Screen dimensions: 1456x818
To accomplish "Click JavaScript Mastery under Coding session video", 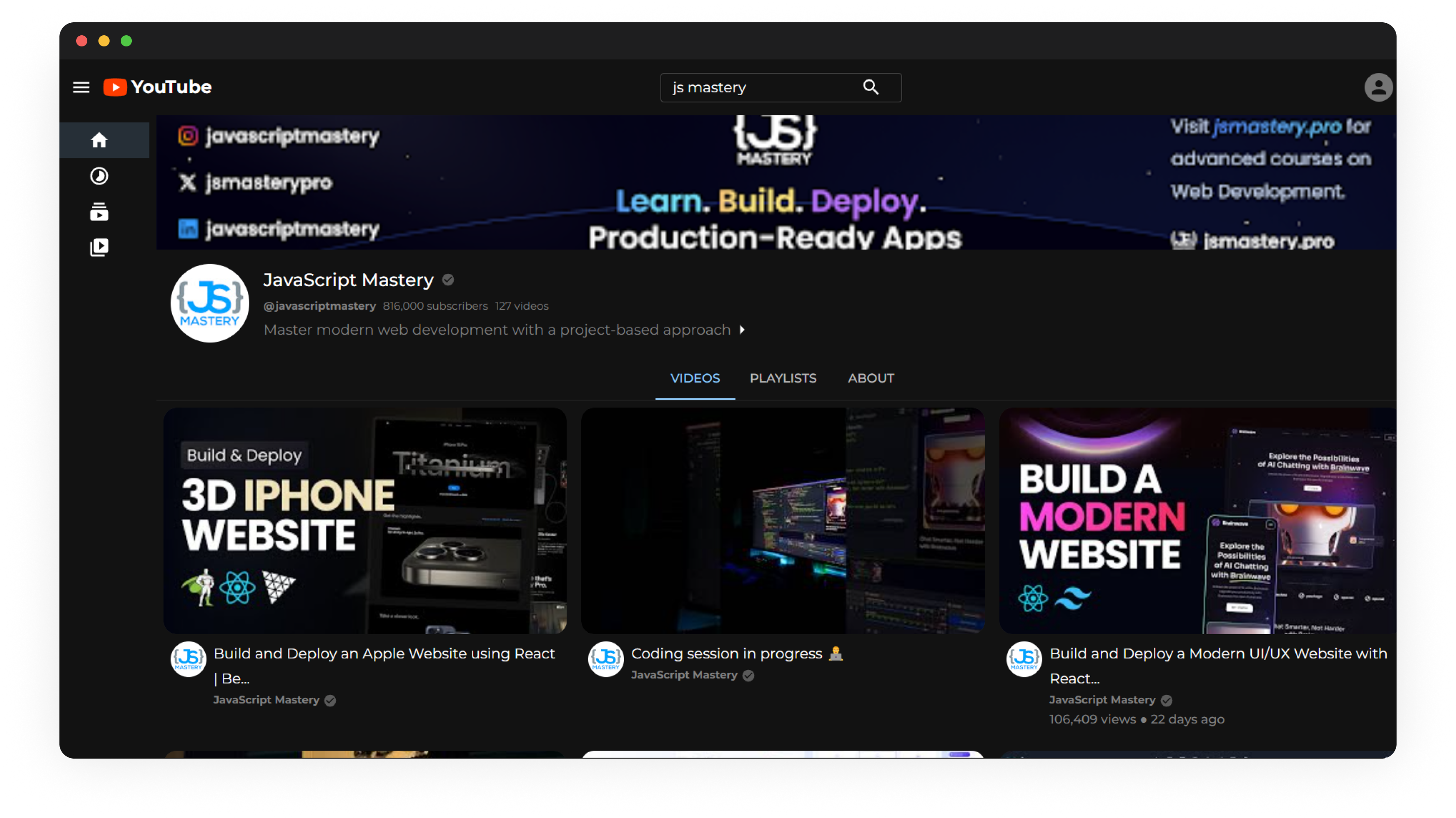I will (x=684, y=675).
